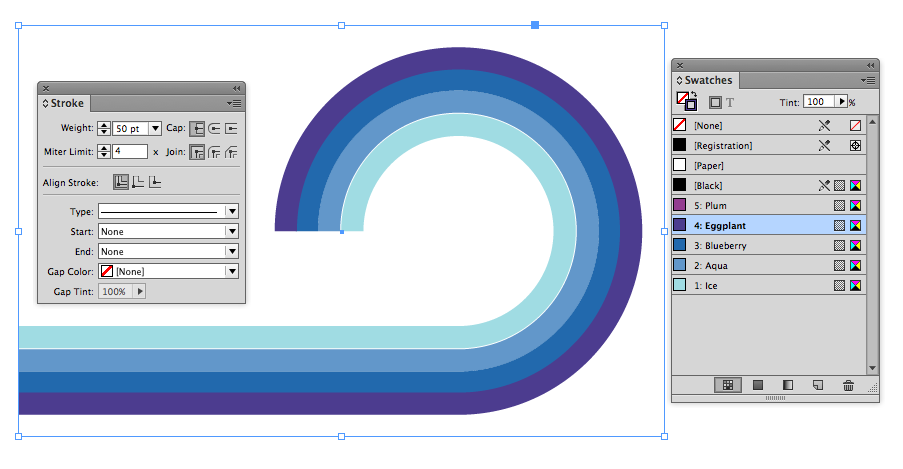Open the Stroke panel menu
903x469 pixels.
click(x=234, y=103)
